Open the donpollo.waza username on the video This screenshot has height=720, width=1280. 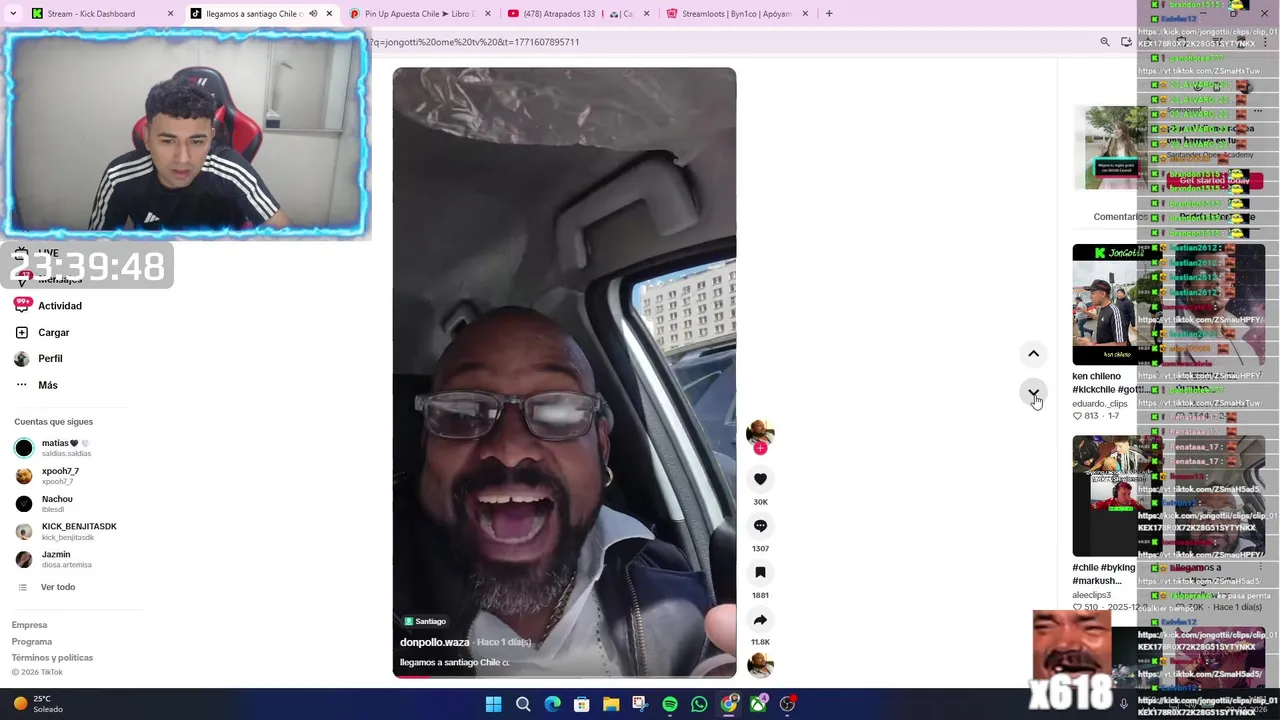point(435,642)
